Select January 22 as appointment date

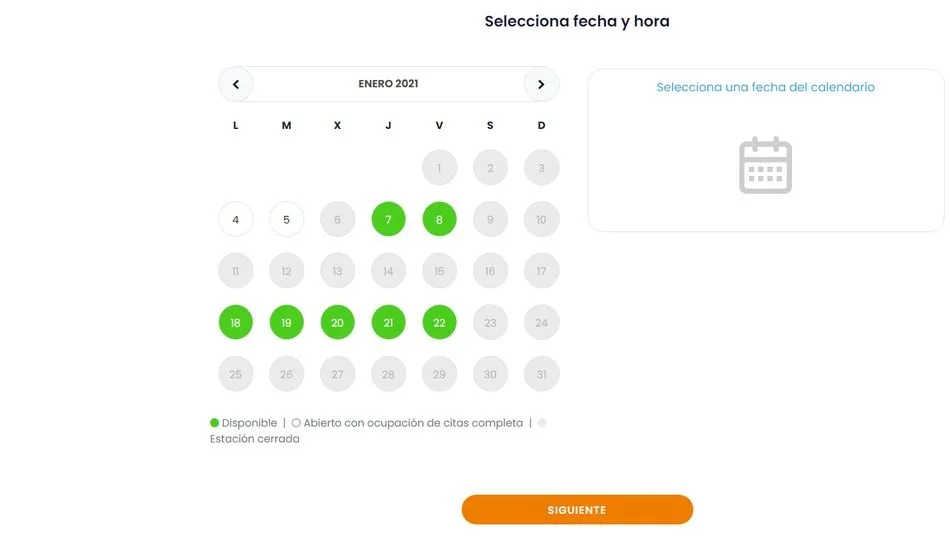pos(439,323)
